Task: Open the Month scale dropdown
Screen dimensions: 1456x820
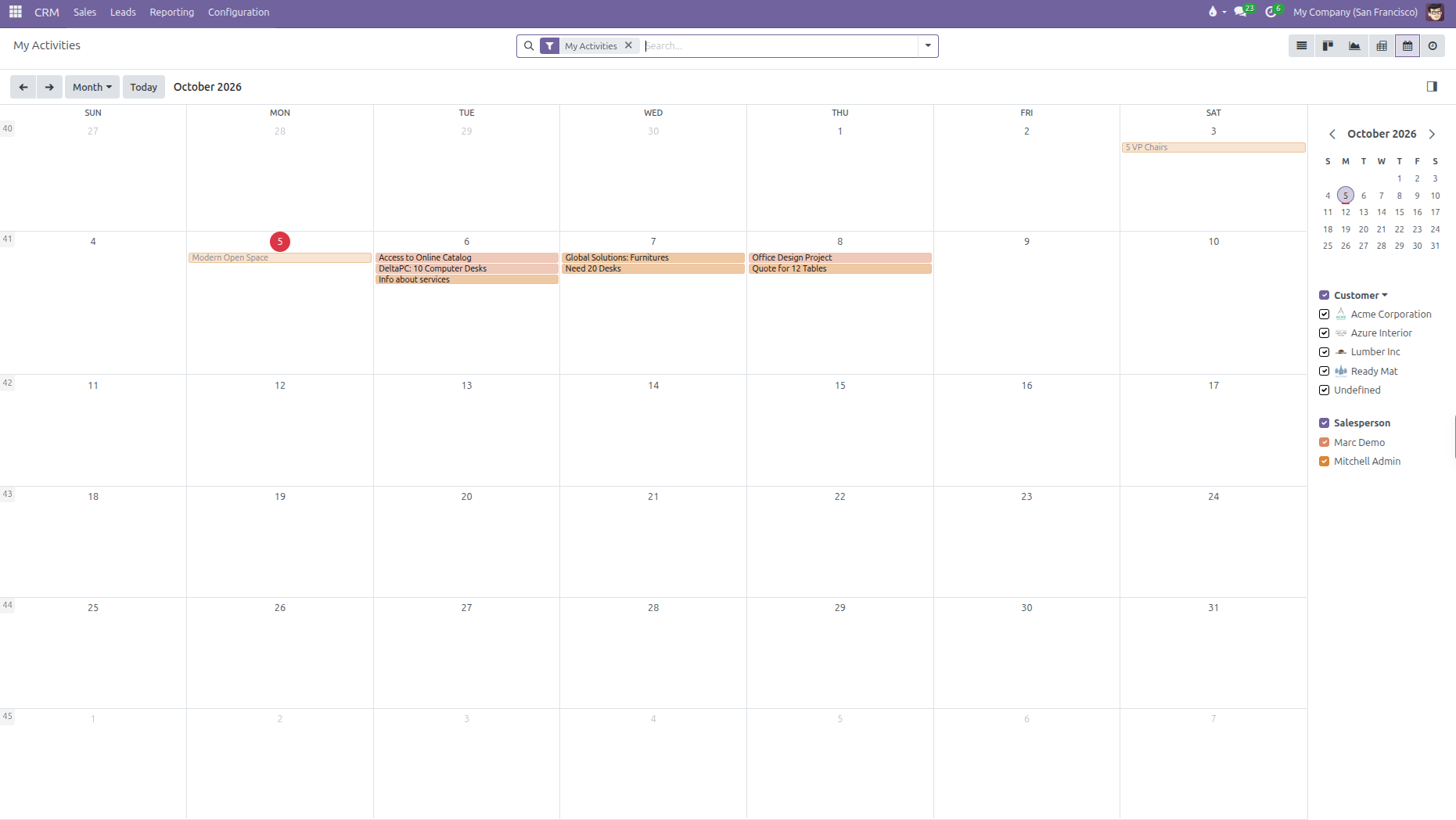Action: click(92, 87)
